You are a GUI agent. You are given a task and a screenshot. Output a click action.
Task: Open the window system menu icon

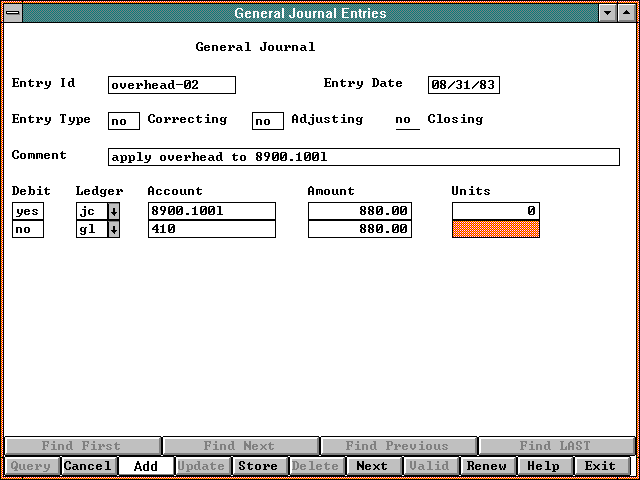point(12,13)
